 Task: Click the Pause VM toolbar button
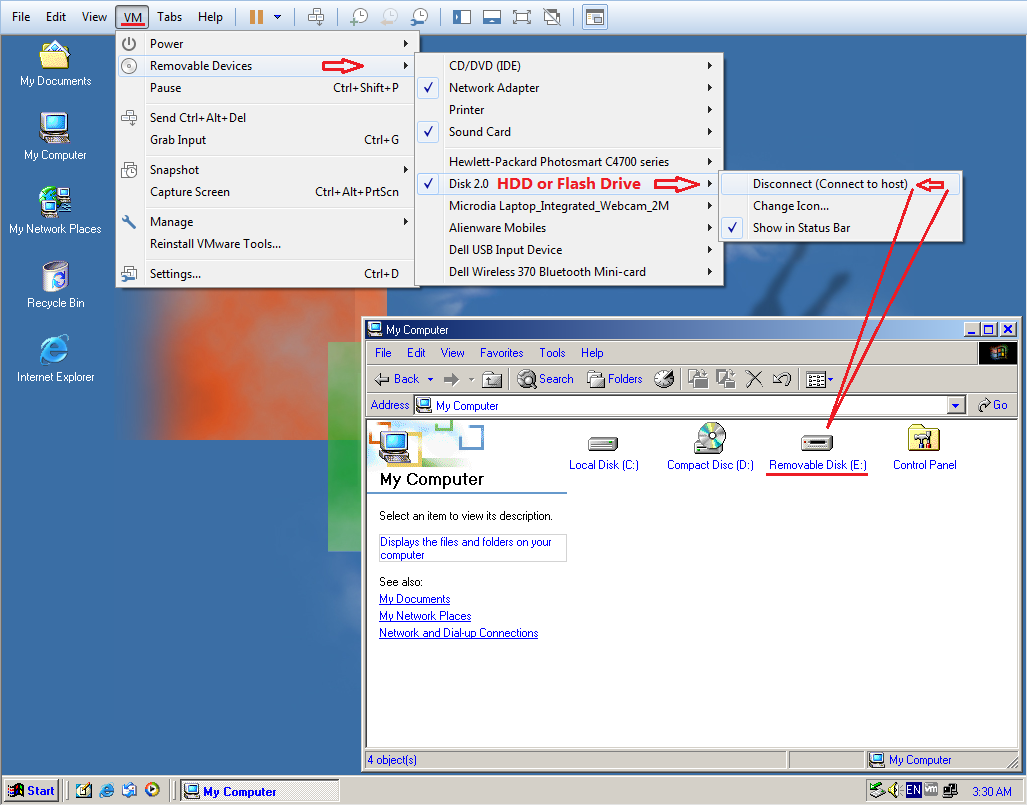[256, 17]
